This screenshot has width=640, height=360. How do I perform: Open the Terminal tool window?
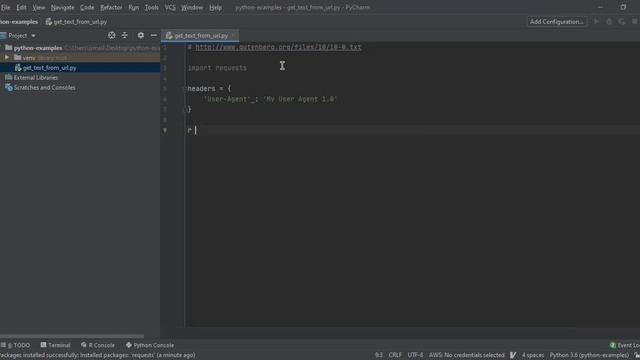[x=56, y=345]
